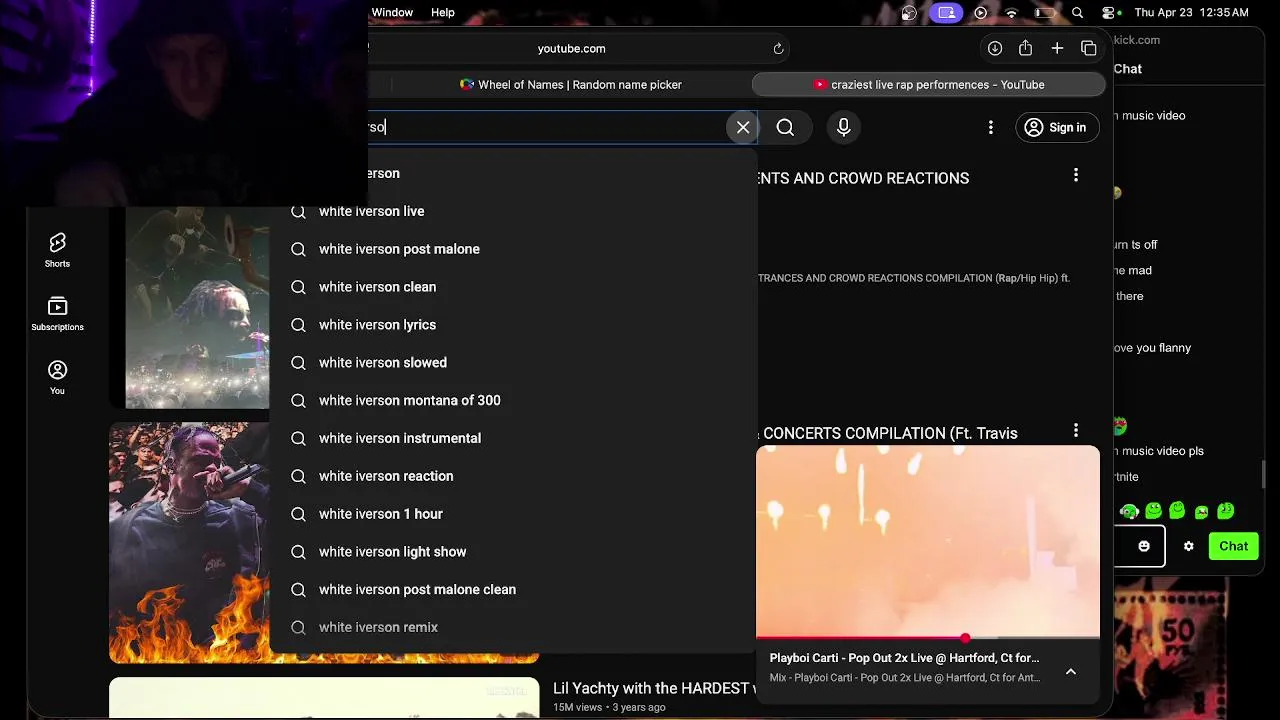Choose suggestion 'white iverson 1 hour'
The width and height of the screenshot is (1280, 720).
(512, 514)
